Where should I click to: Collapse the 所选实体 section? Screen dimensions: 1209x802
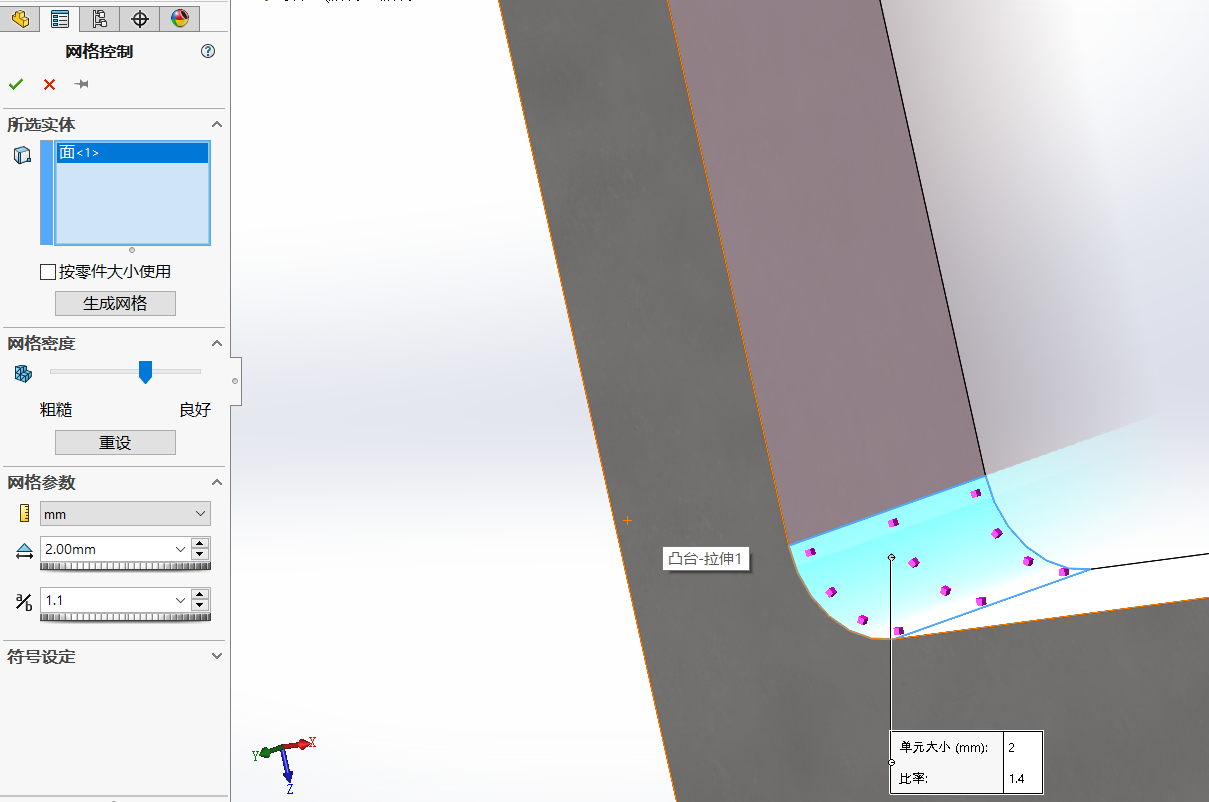click(x=216, y=125)
